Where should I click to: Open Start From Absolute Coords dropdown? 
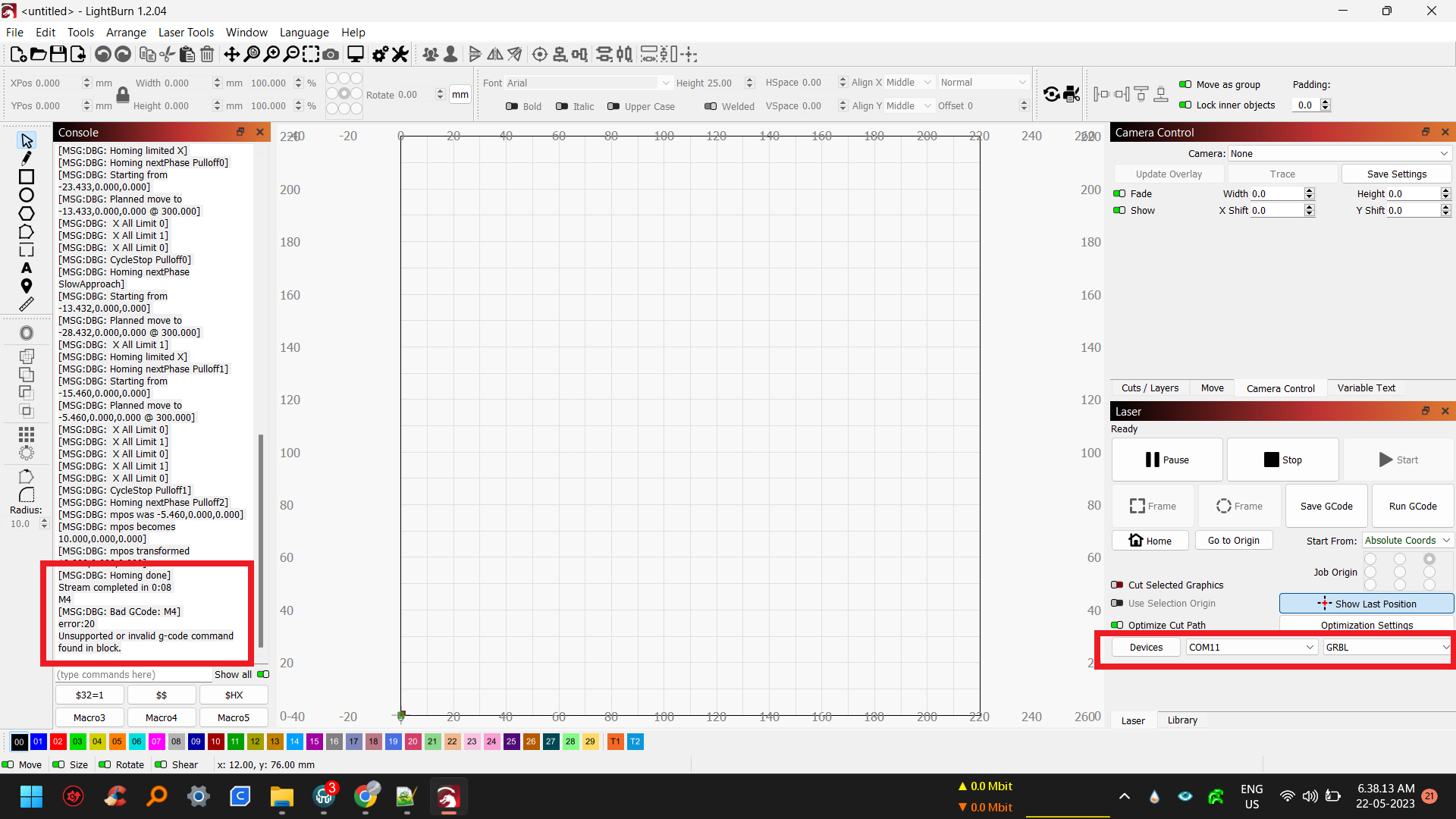click(1407, 540)
